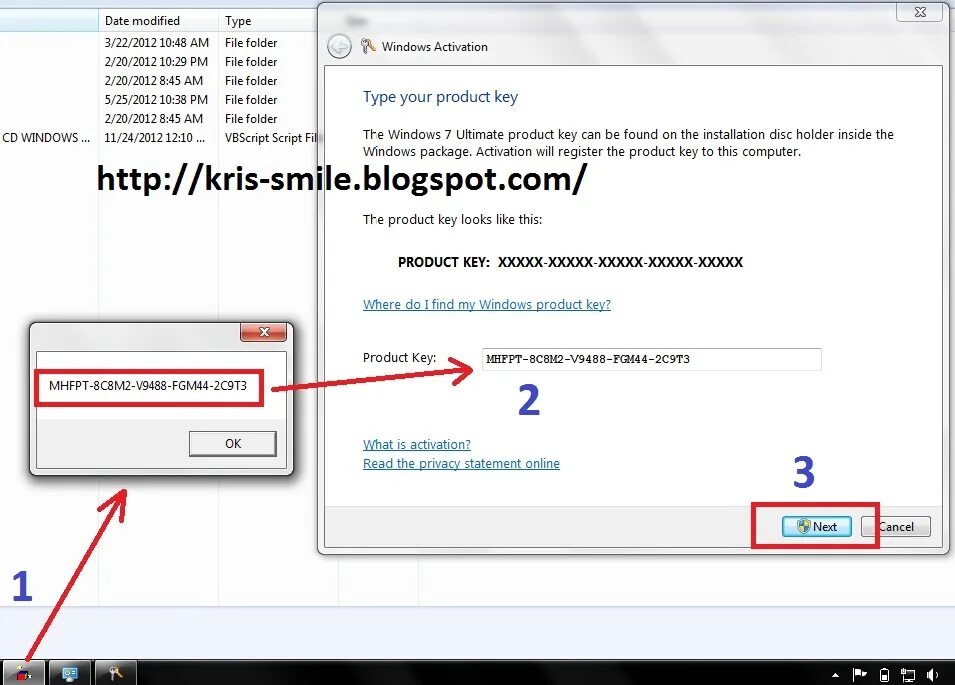Viewport: 955px width, 685px height.
Task: Click the battery power tray icon
Action: (884, 675)
